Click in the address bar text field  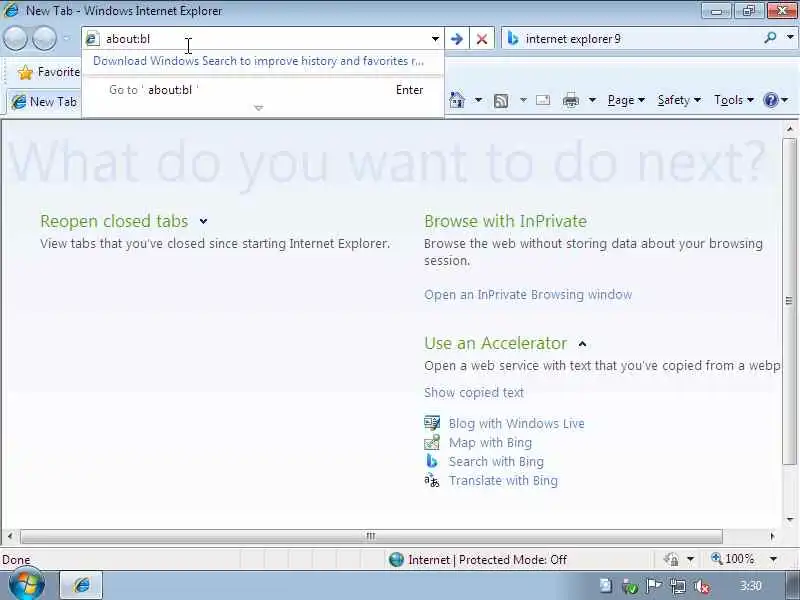coord(265,39)
